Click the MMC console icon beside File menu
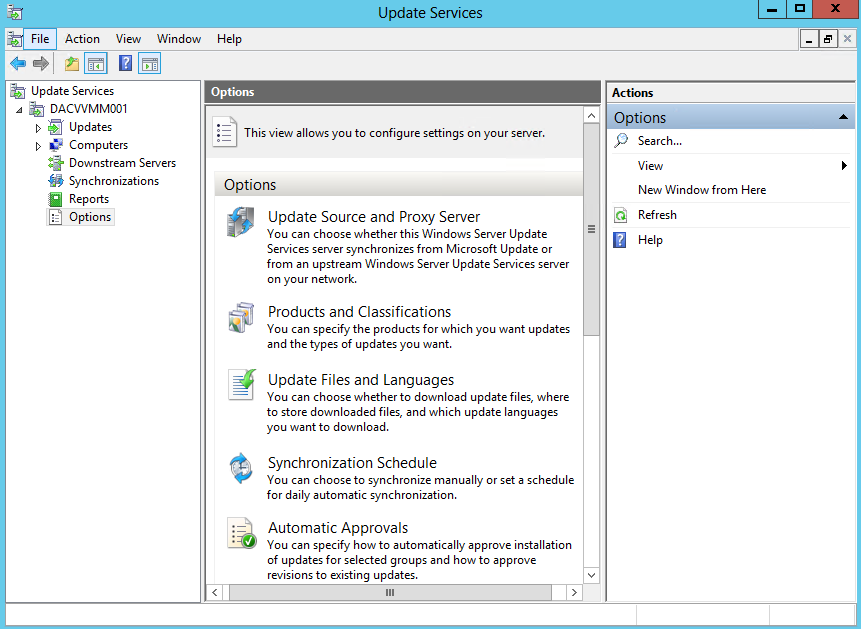Image resolution: width=861 pixels, height=629 pixels. pyautogui.click(x=15, y=39)
